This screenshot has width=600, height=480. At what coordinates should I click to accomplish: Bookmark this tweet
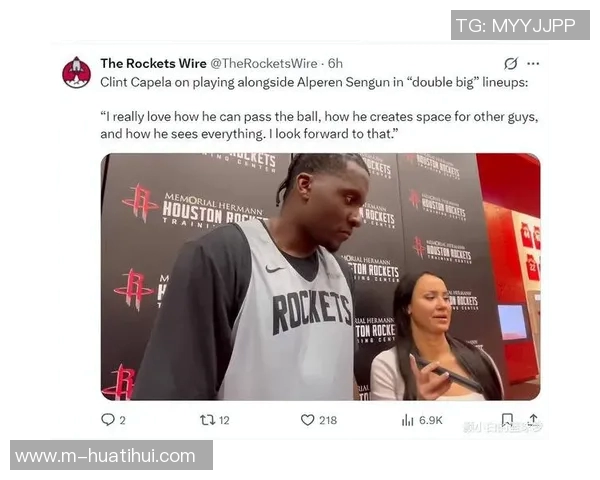[x=507, y=420]
